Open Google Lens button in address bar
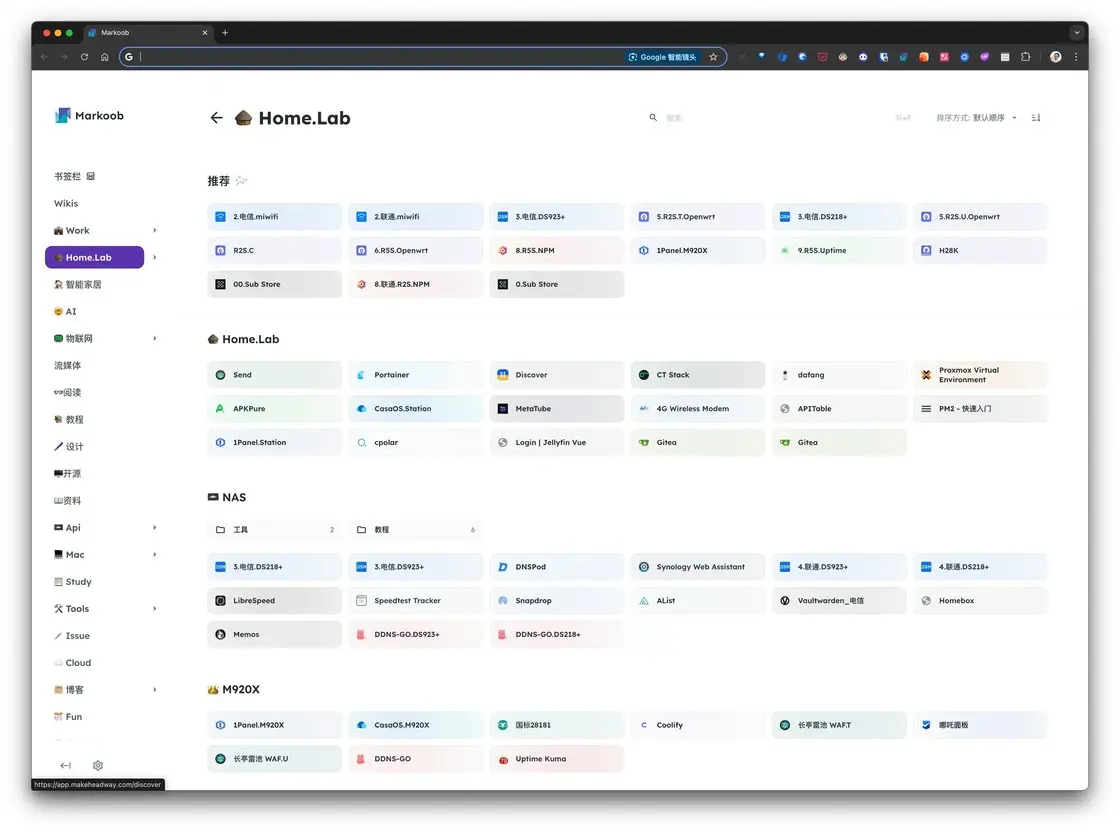Viewport: 1120px width, 832px height. (662, 57)
